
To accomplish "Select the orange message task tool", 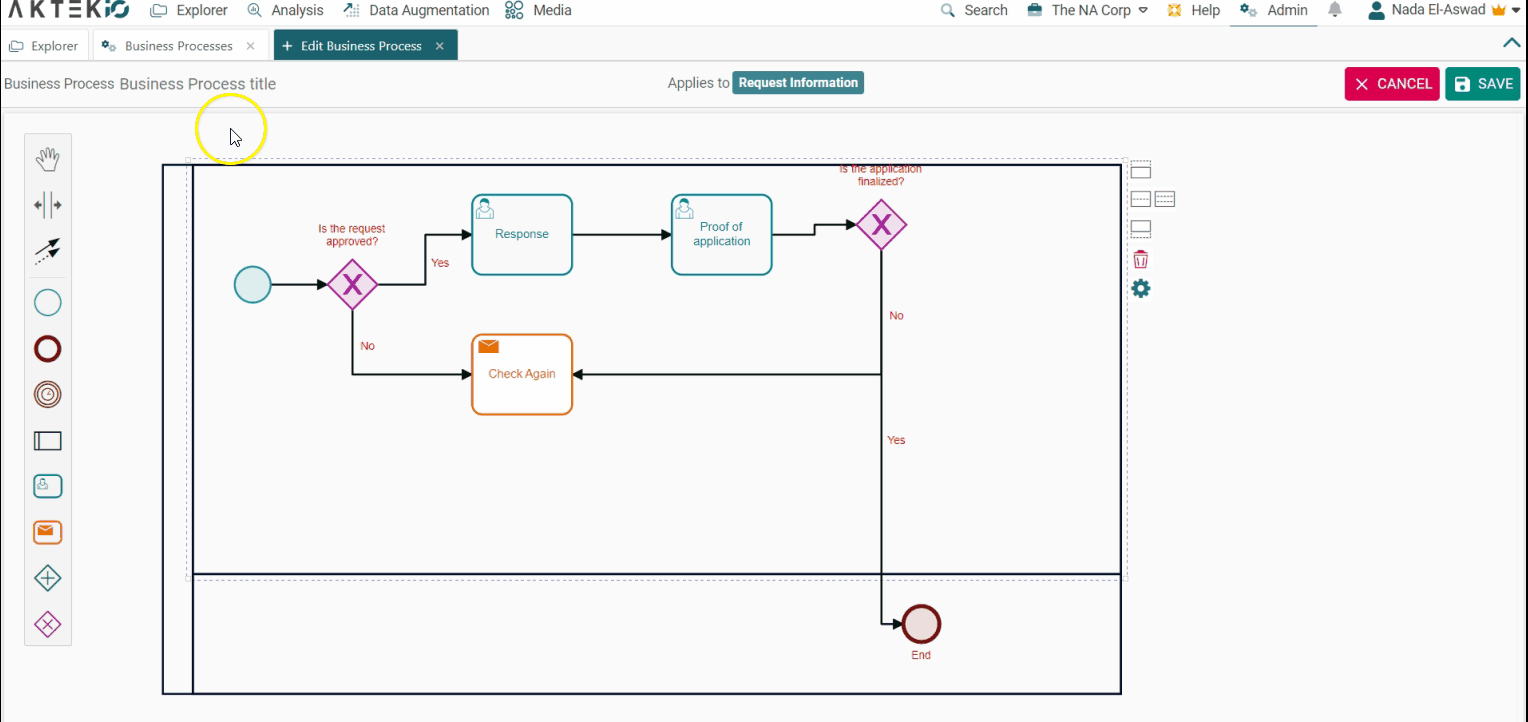I will click(47, 532).
